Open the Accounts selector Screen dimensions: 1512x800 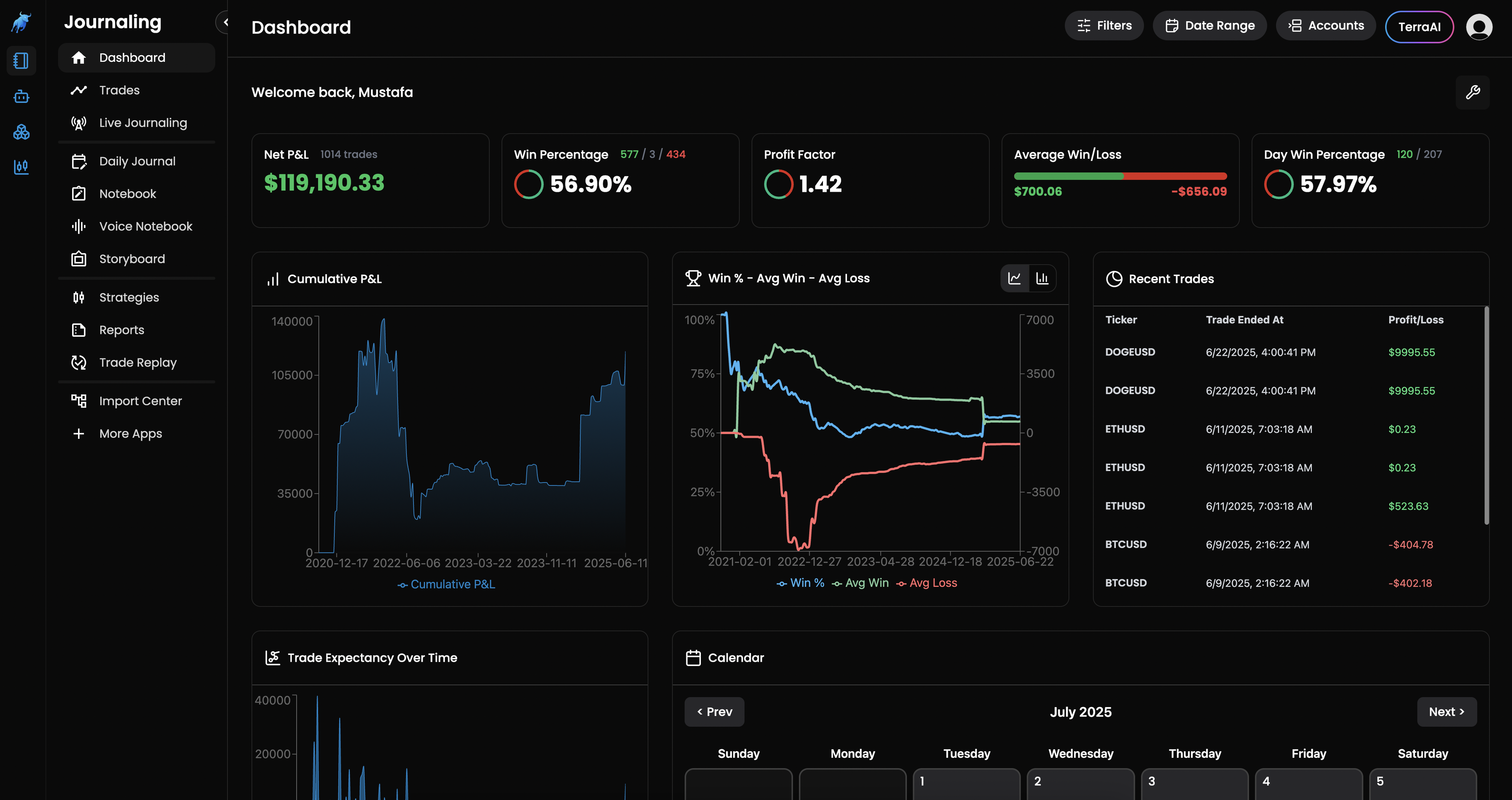(1326, 25)
